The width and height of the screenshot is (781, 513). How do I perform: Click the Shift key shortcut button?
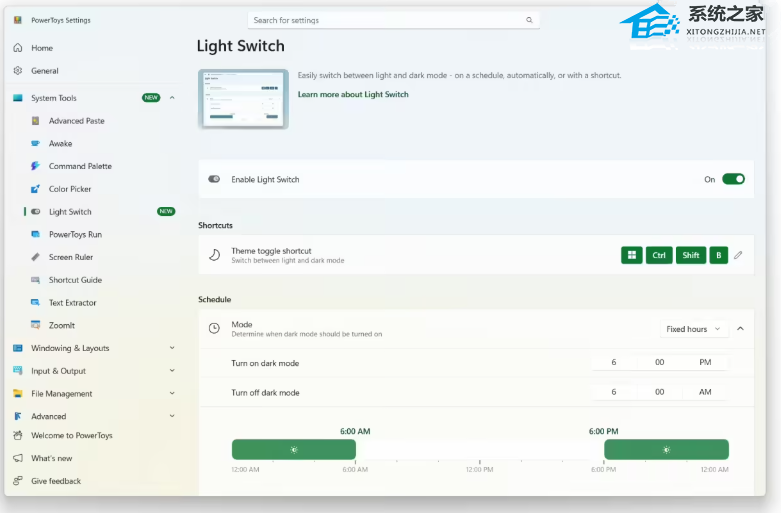(691, 255)
